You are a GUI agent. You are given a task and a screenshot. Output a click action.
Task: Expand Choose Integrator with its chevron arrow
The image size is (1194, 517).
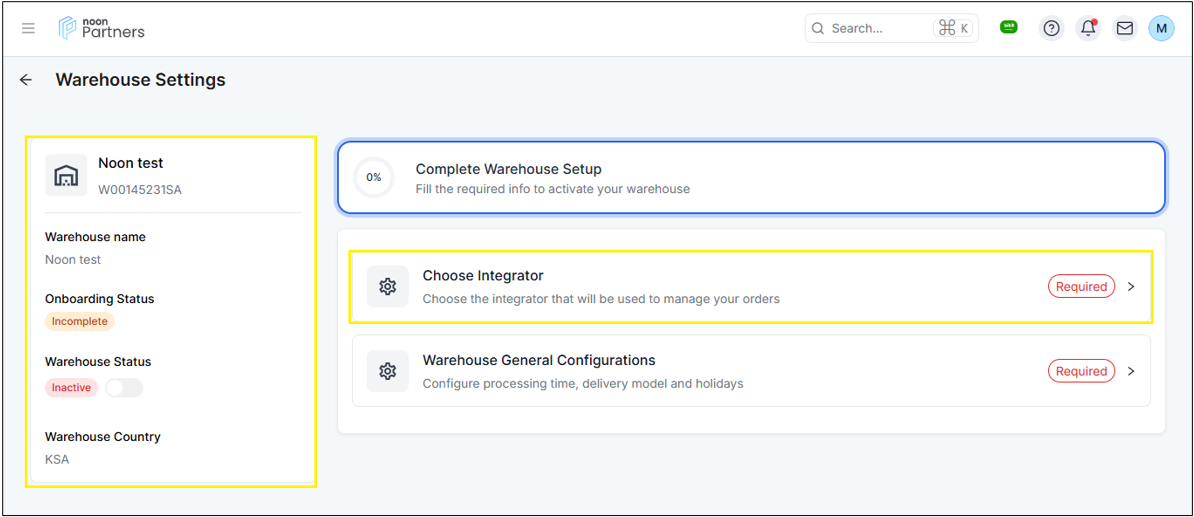(1131, 287)
